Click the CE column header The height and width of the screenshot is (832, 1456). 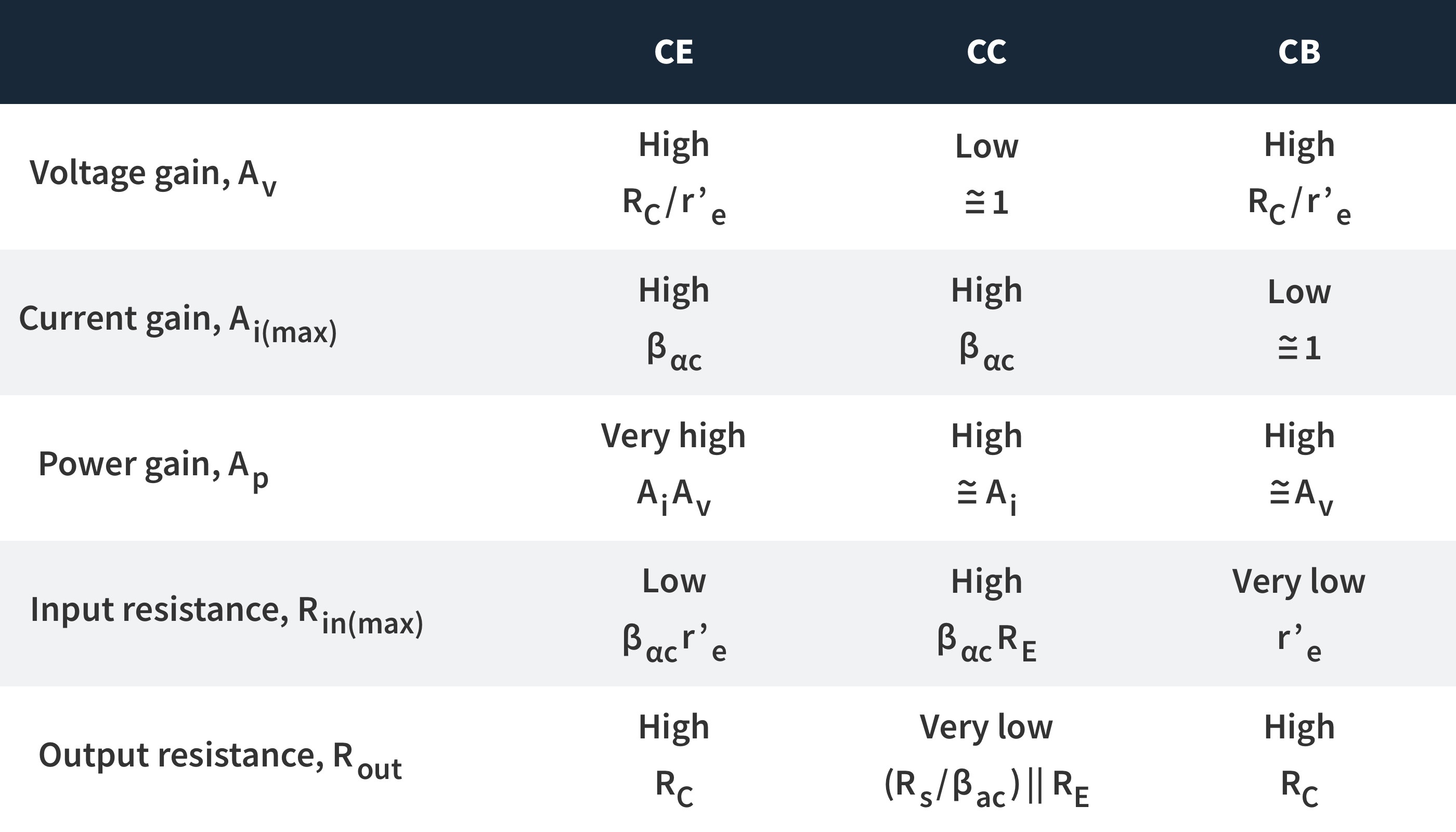click(673, 52)
